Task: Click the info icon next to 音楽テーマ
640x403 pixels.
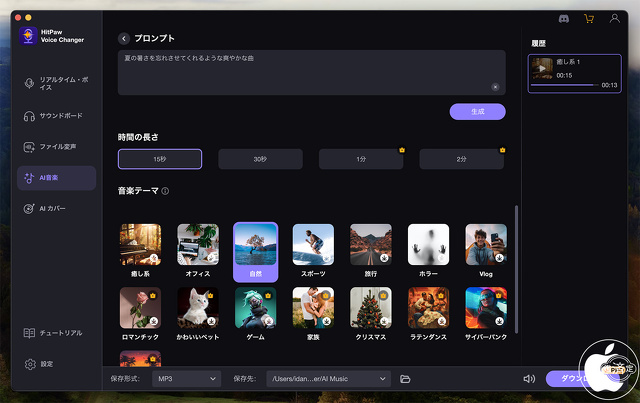Action: pyautogui.click(x=165, y=191)
